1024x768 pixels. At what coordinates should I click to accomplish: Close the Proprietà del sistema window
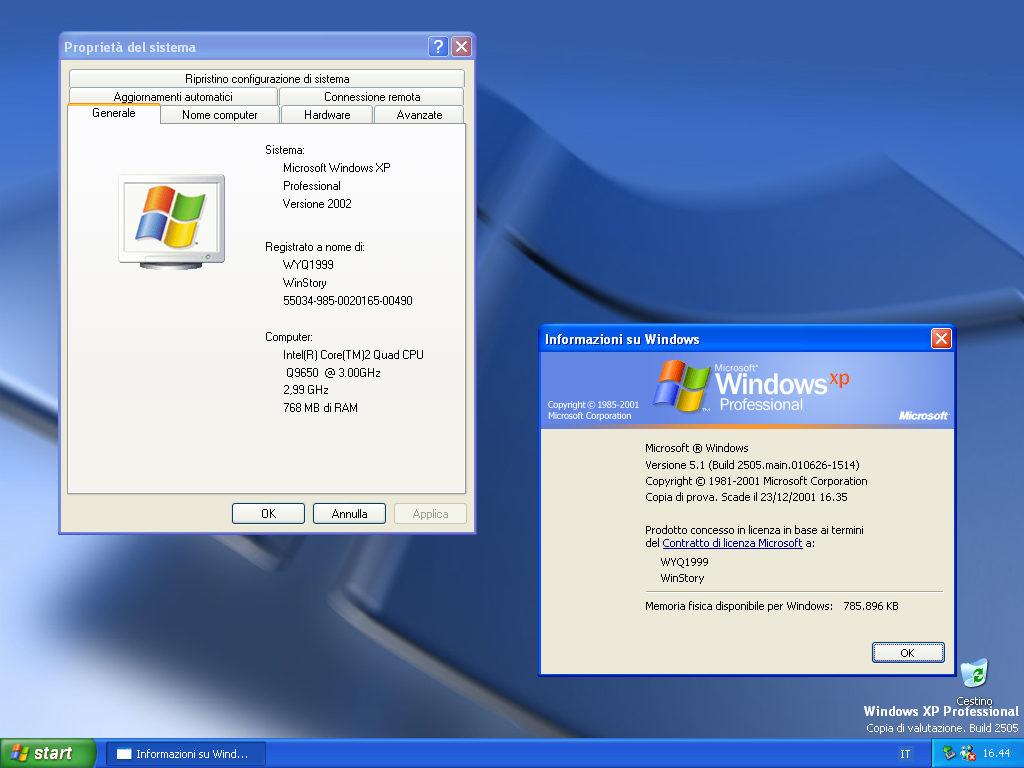point(462,46)
